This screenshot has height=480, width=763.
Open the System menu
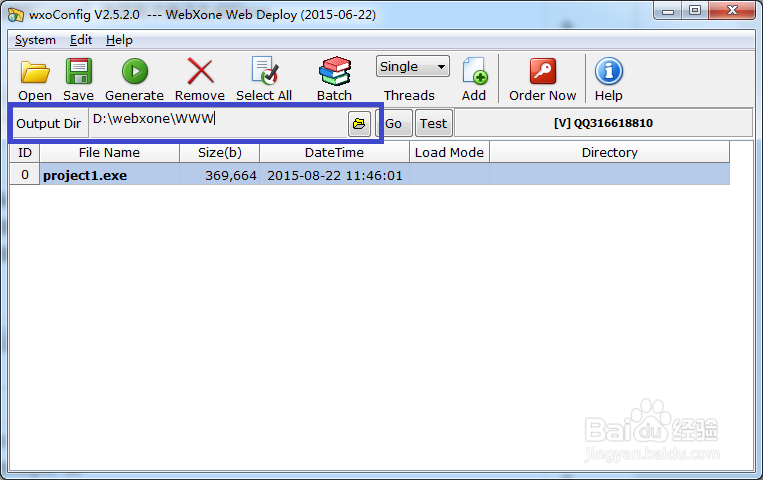tap(35, 40)
